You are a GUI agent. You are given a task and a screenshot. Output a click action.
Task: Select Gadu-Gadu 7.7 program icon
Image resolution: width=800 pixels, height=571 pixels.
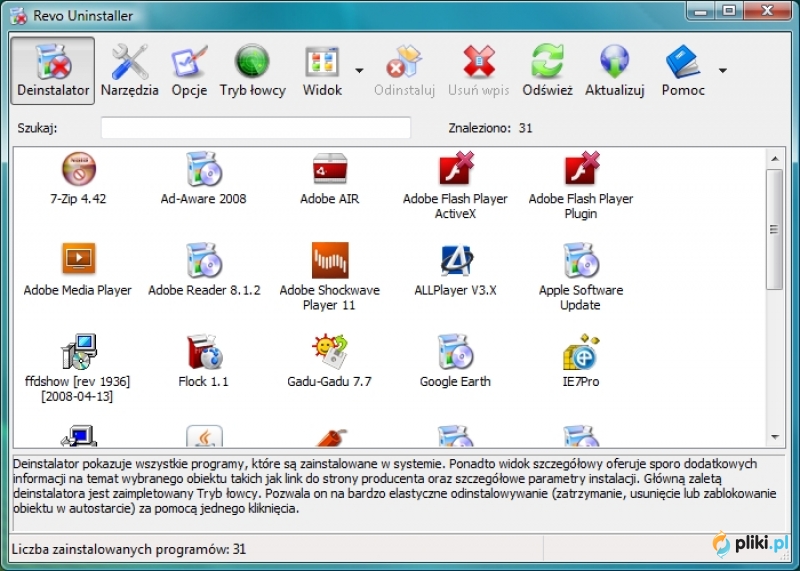click(330, 352)
